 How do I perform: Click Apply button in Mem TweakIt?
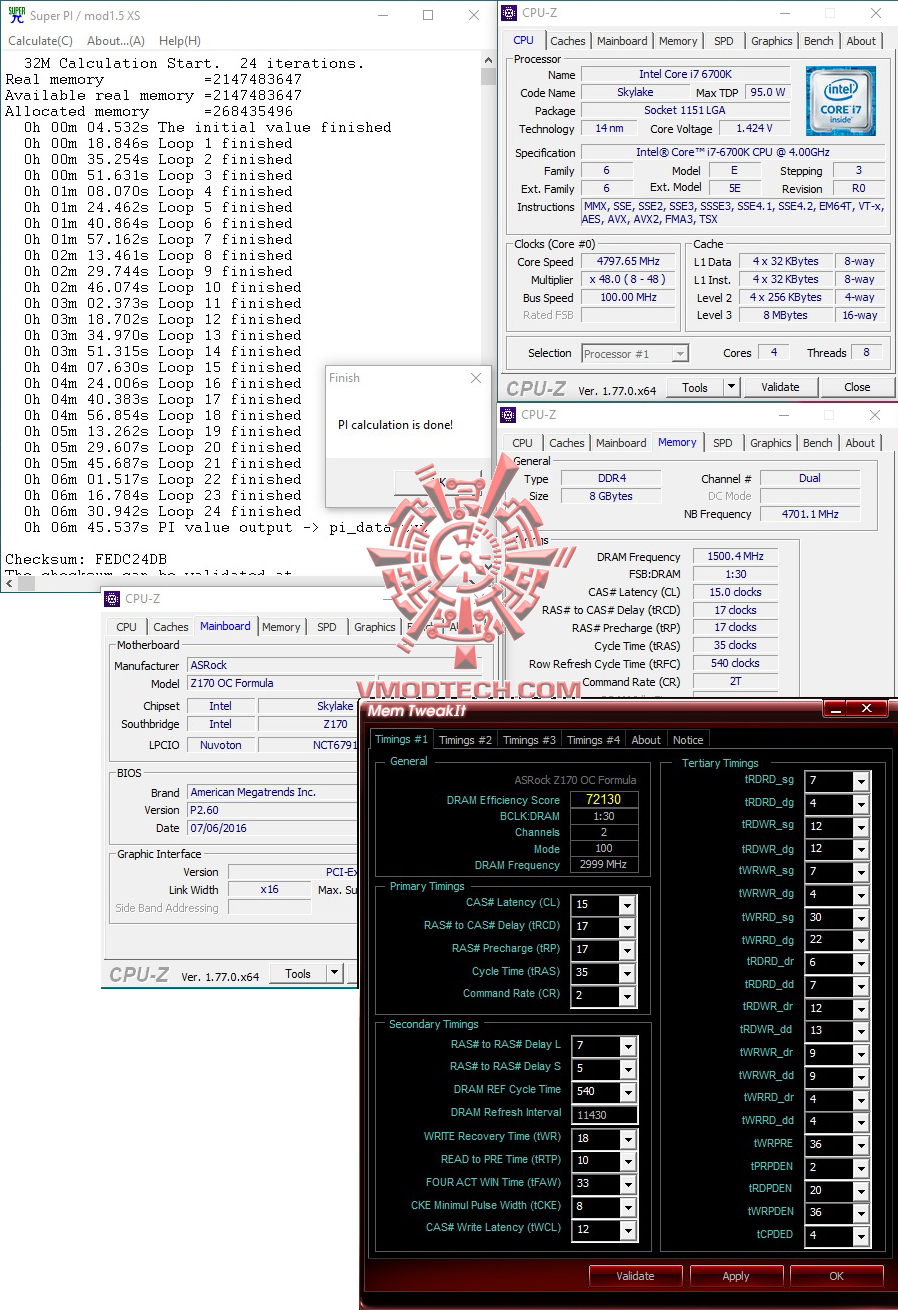click(x=736, y=1275)
